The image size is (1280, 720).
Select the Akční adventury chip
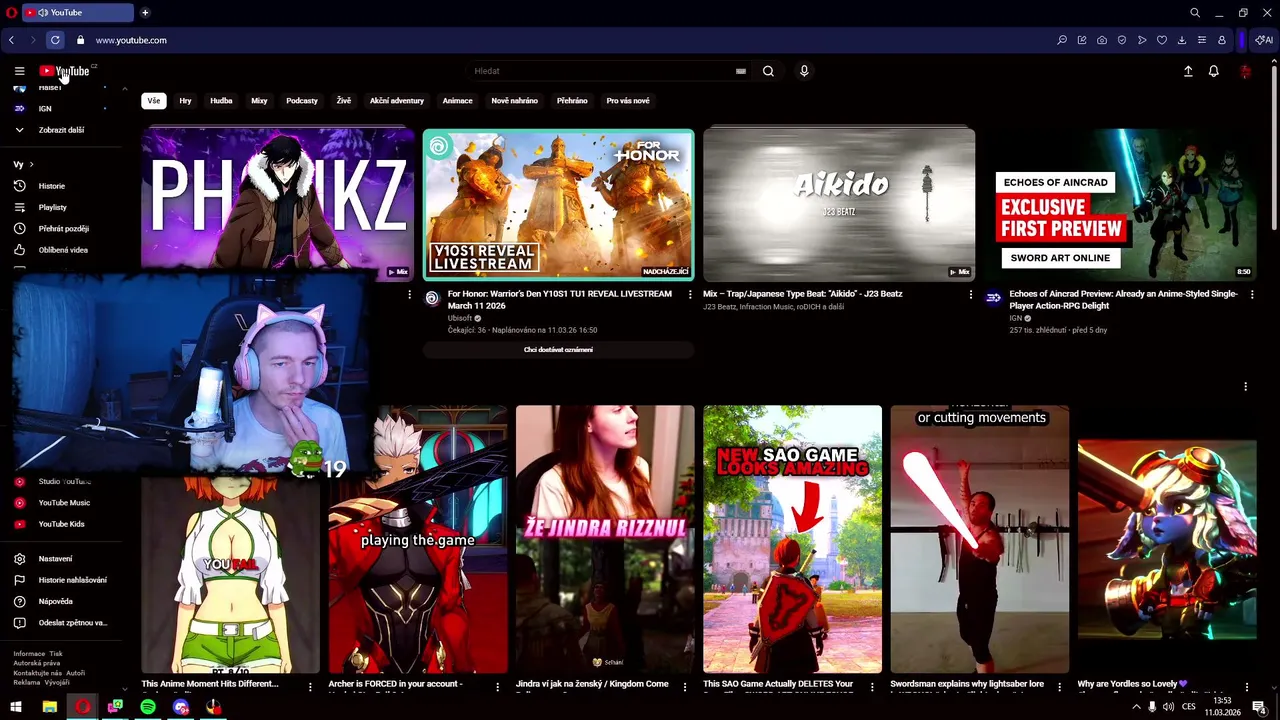coord(397,101)
